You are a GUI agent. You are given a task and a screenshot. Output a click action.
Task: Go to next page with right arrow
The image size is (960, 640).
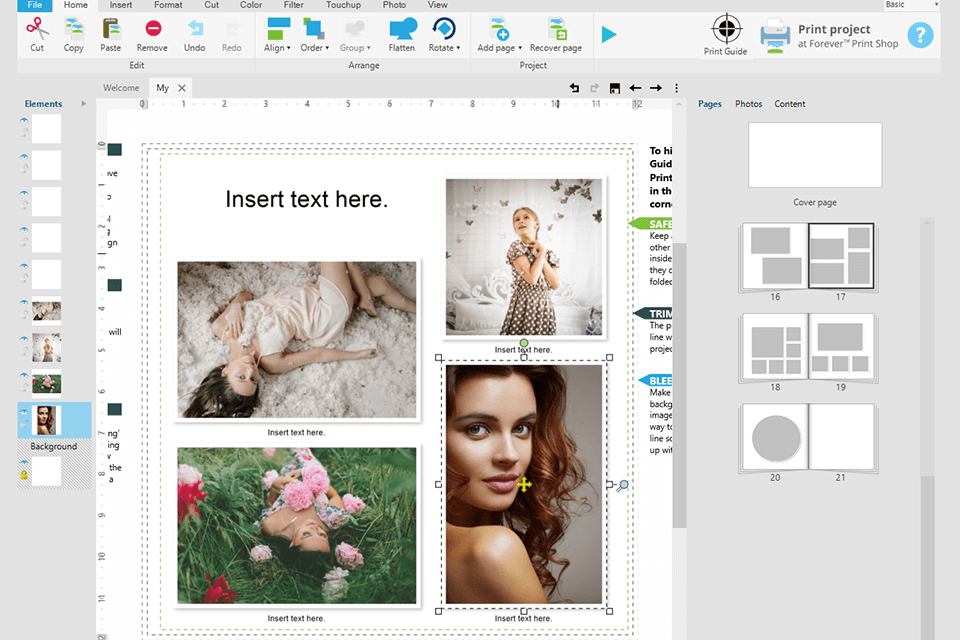pyautogui.click(x=656, y=88)
